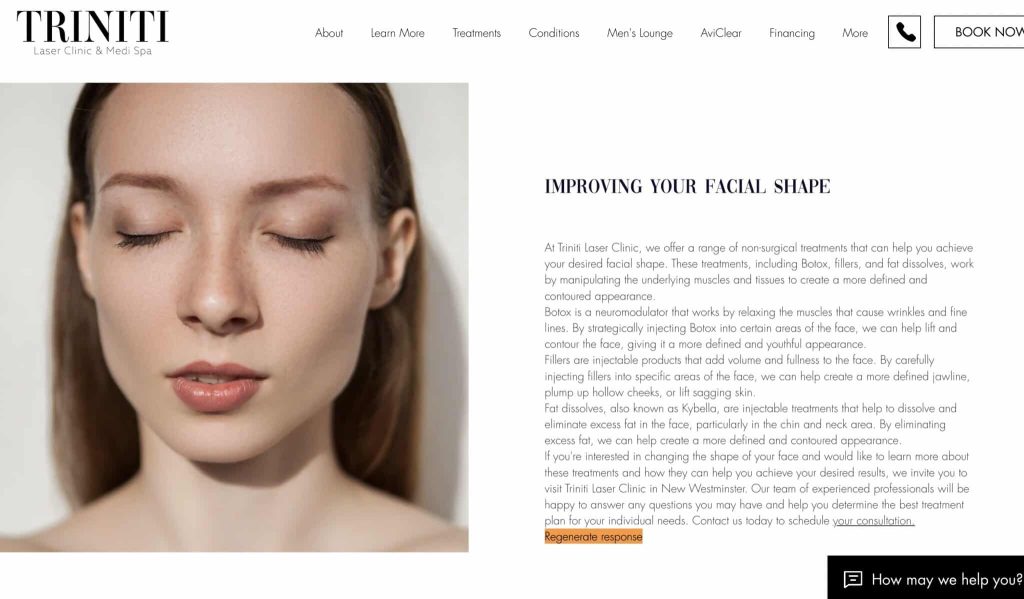
Task: Expand the More navigation menu
Action: (855, 33)
